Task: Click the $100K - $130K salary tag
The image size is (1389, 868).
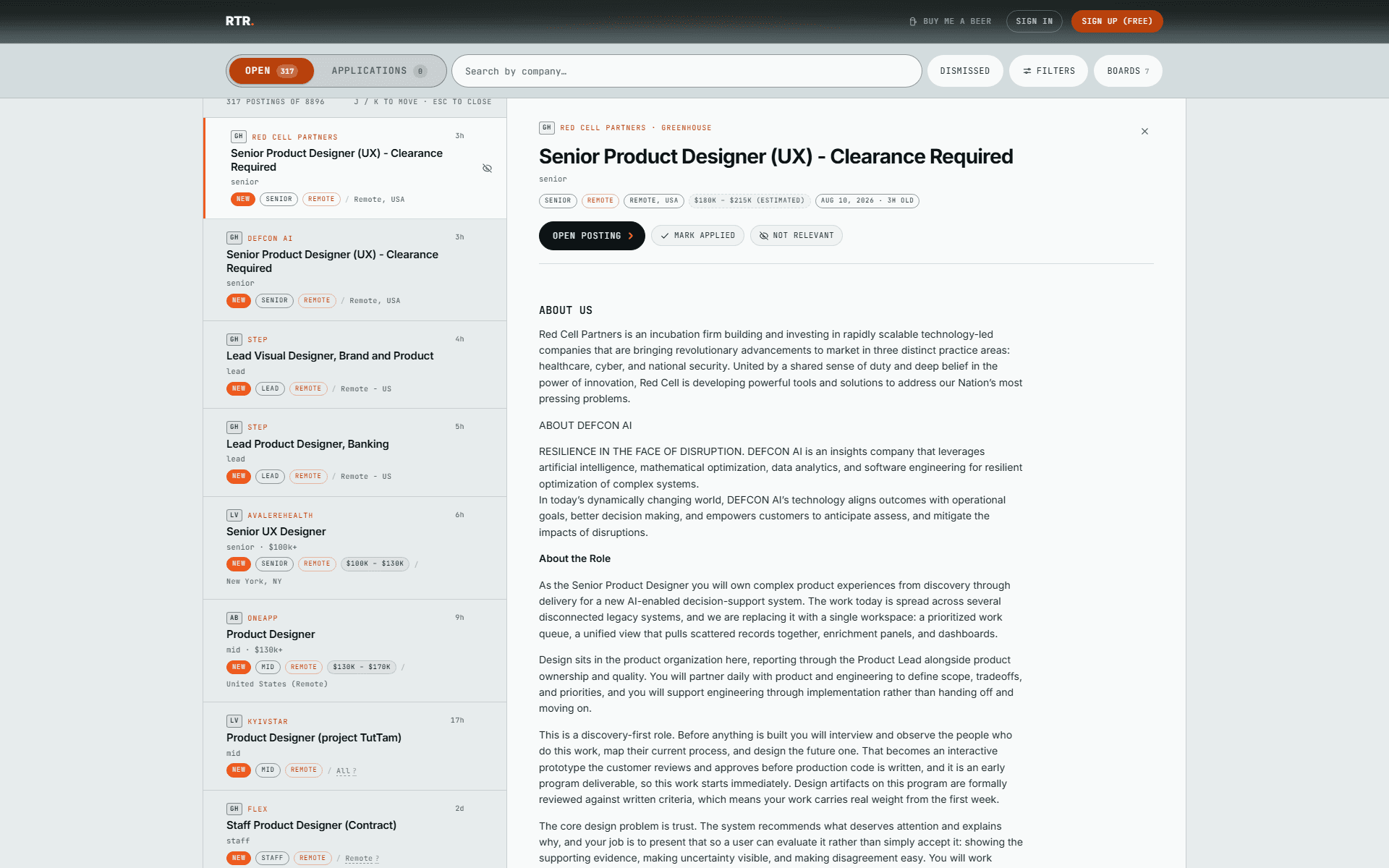Action: [x=375, y=563]
